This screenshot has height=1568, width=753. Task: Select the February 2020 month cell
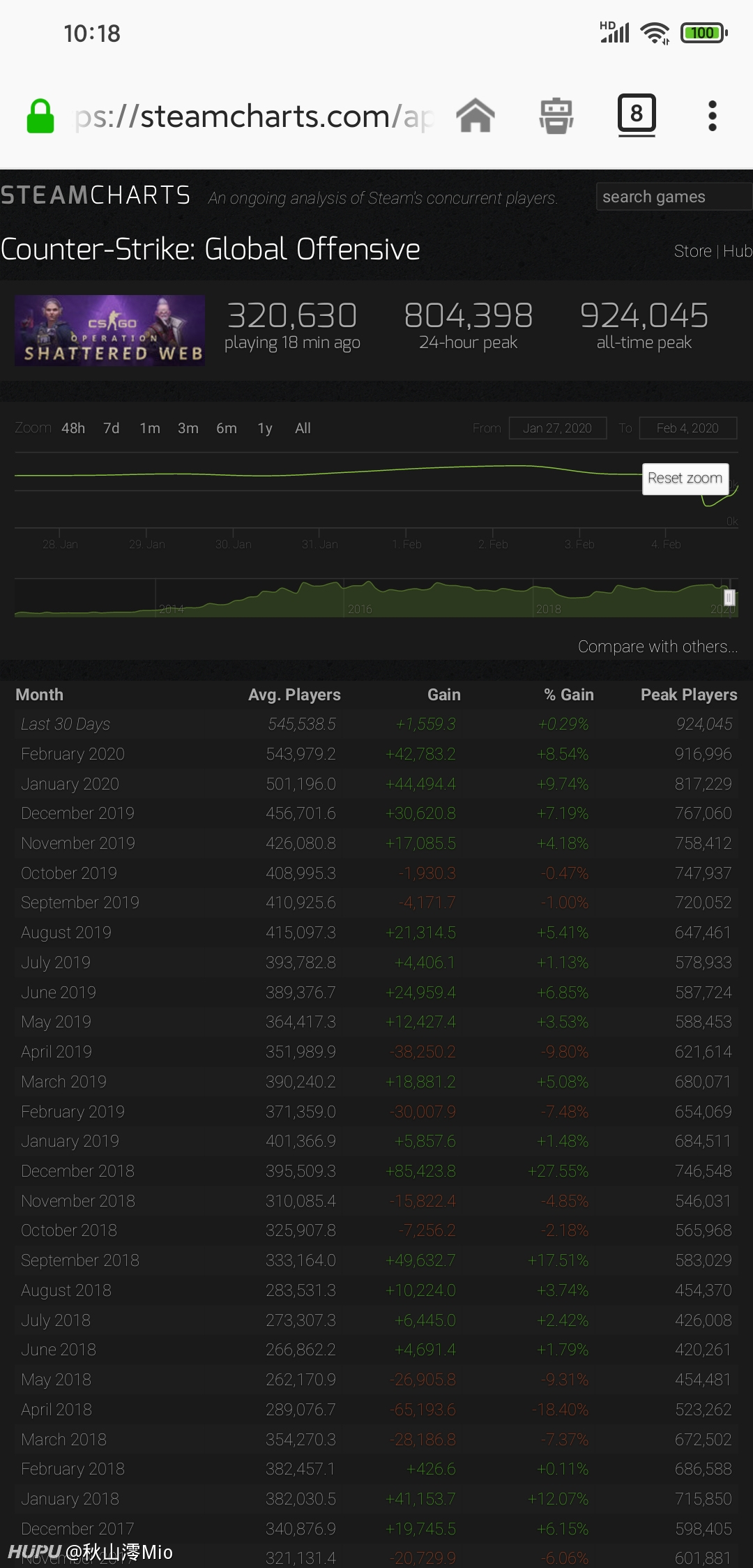tap(73, 754)
